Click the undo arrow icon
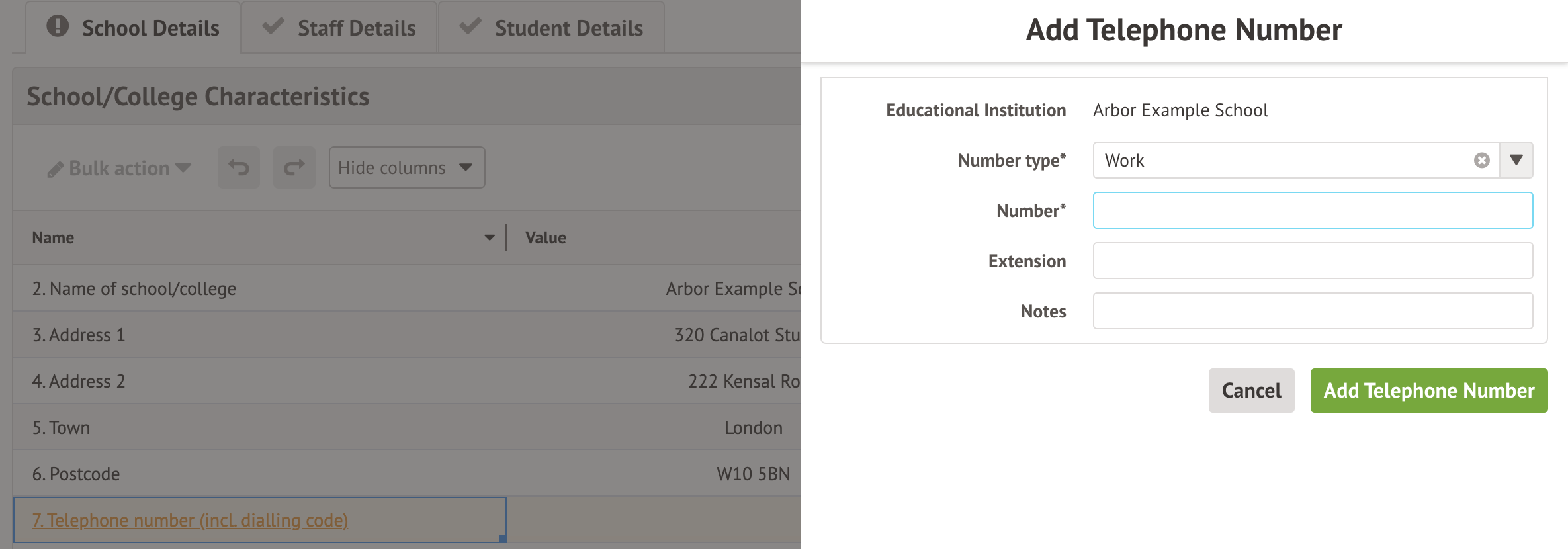 click(x=238, y=167)
